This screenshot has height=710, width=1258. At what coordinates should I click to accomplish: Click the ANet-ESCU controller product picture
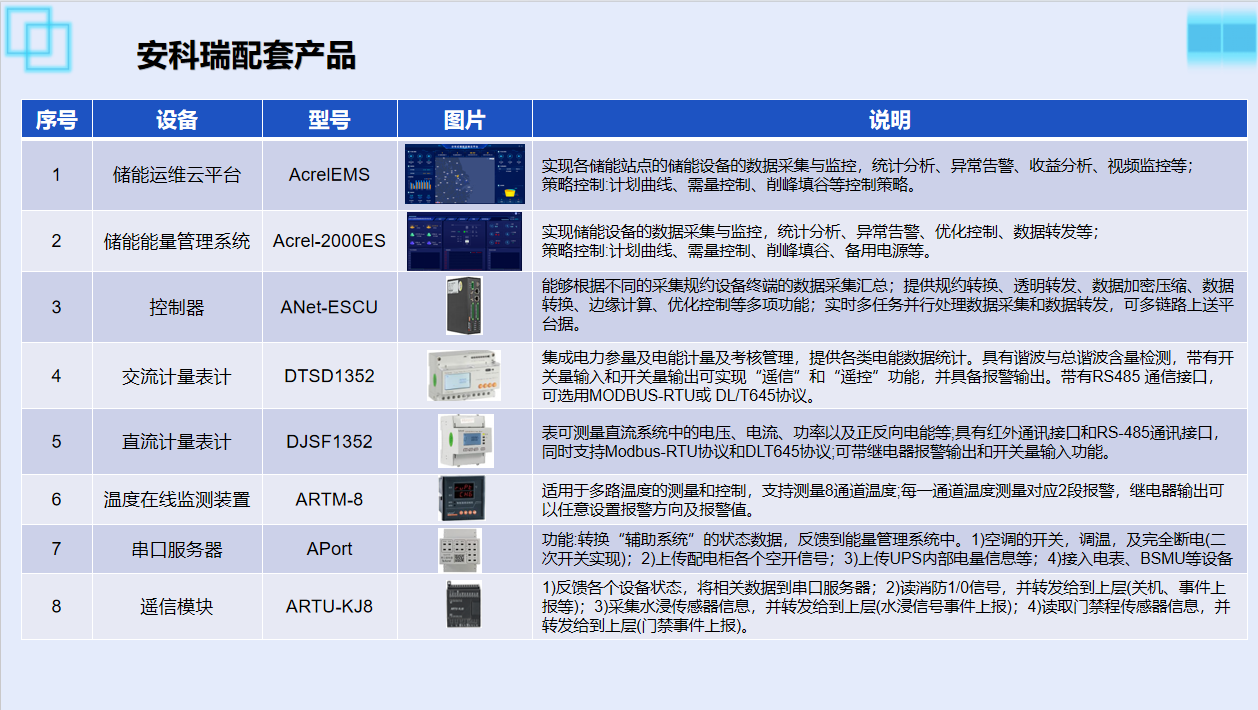point(465,306)
